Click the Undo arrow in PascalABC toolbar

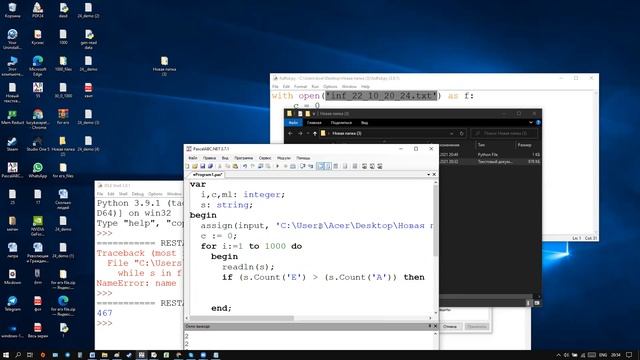245,166
